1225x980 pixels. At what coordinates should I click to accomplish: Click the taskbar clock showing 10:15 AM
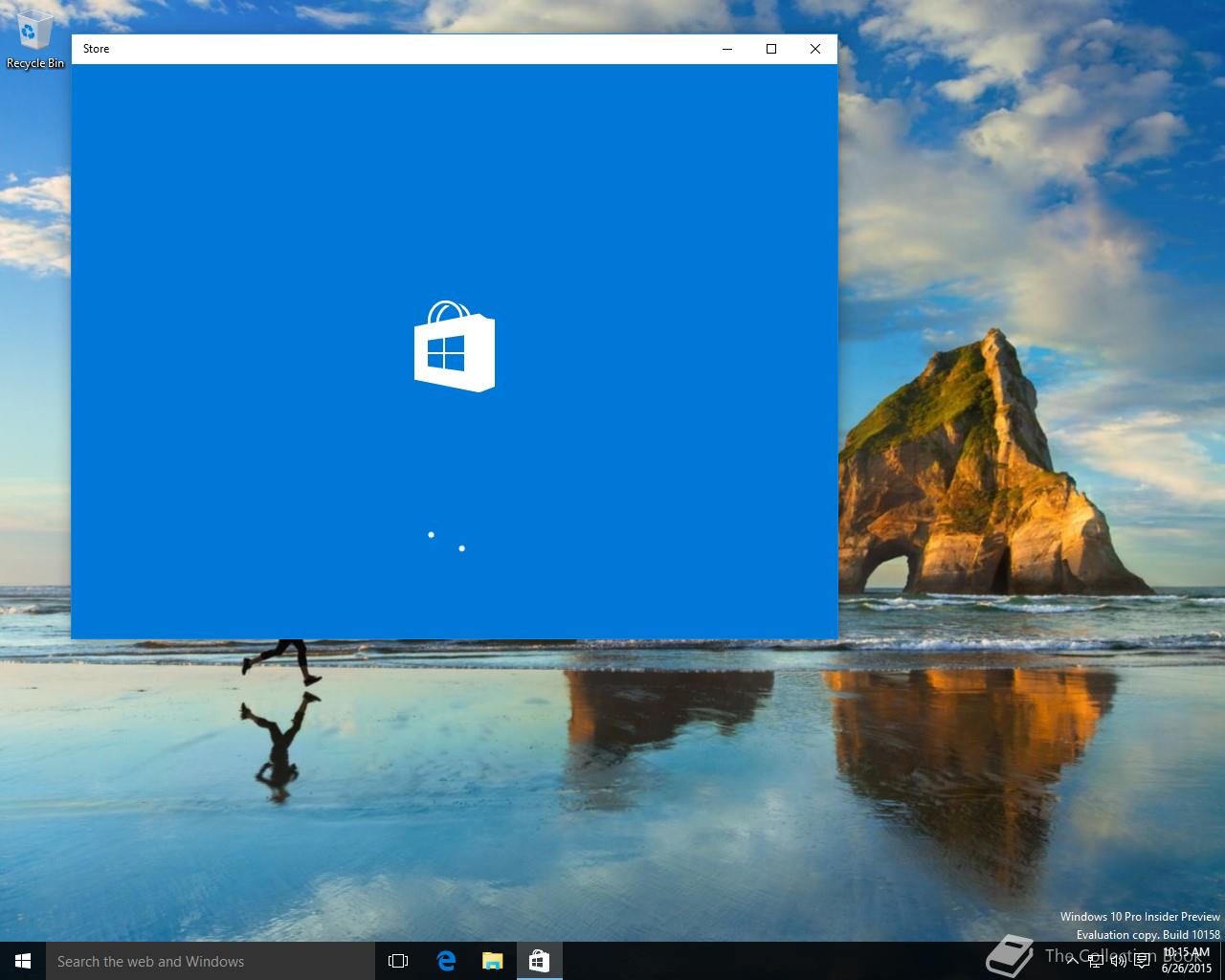pos(1187,961)
